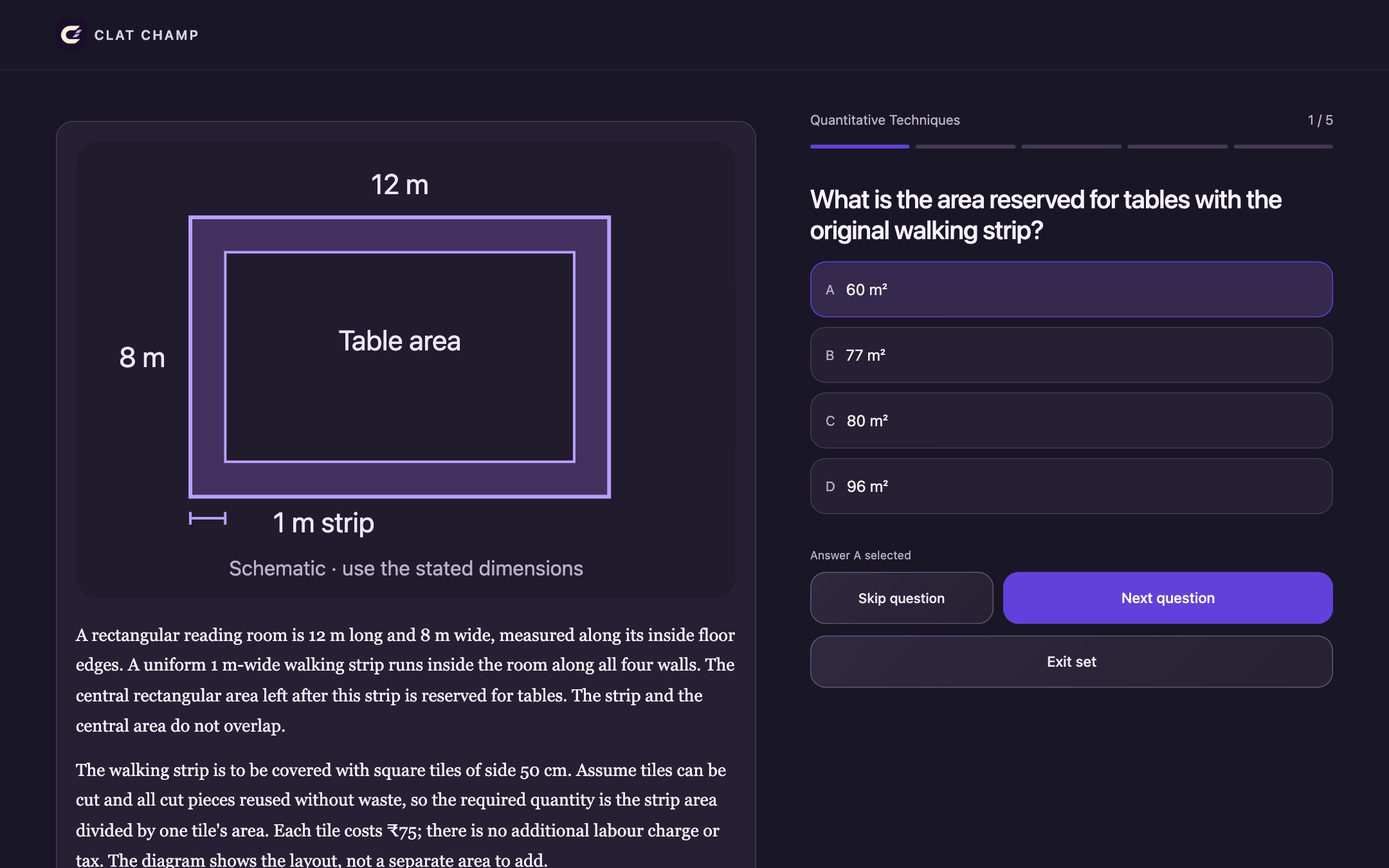Viewport: 1389px width, 868px height.
Task: Click the first filled progress segment
Action: (859, 147)
